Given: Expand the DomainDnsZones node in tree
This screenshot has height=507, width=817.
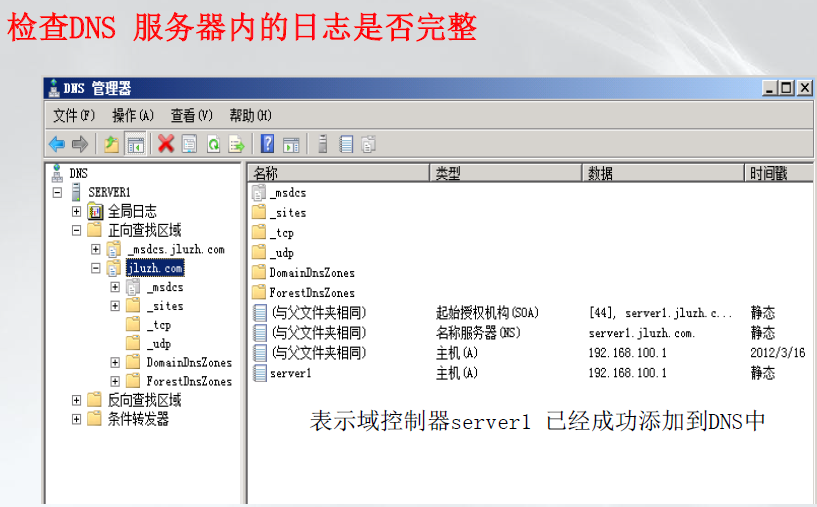Looking at the screenshot, I should (x=115, y=363).
